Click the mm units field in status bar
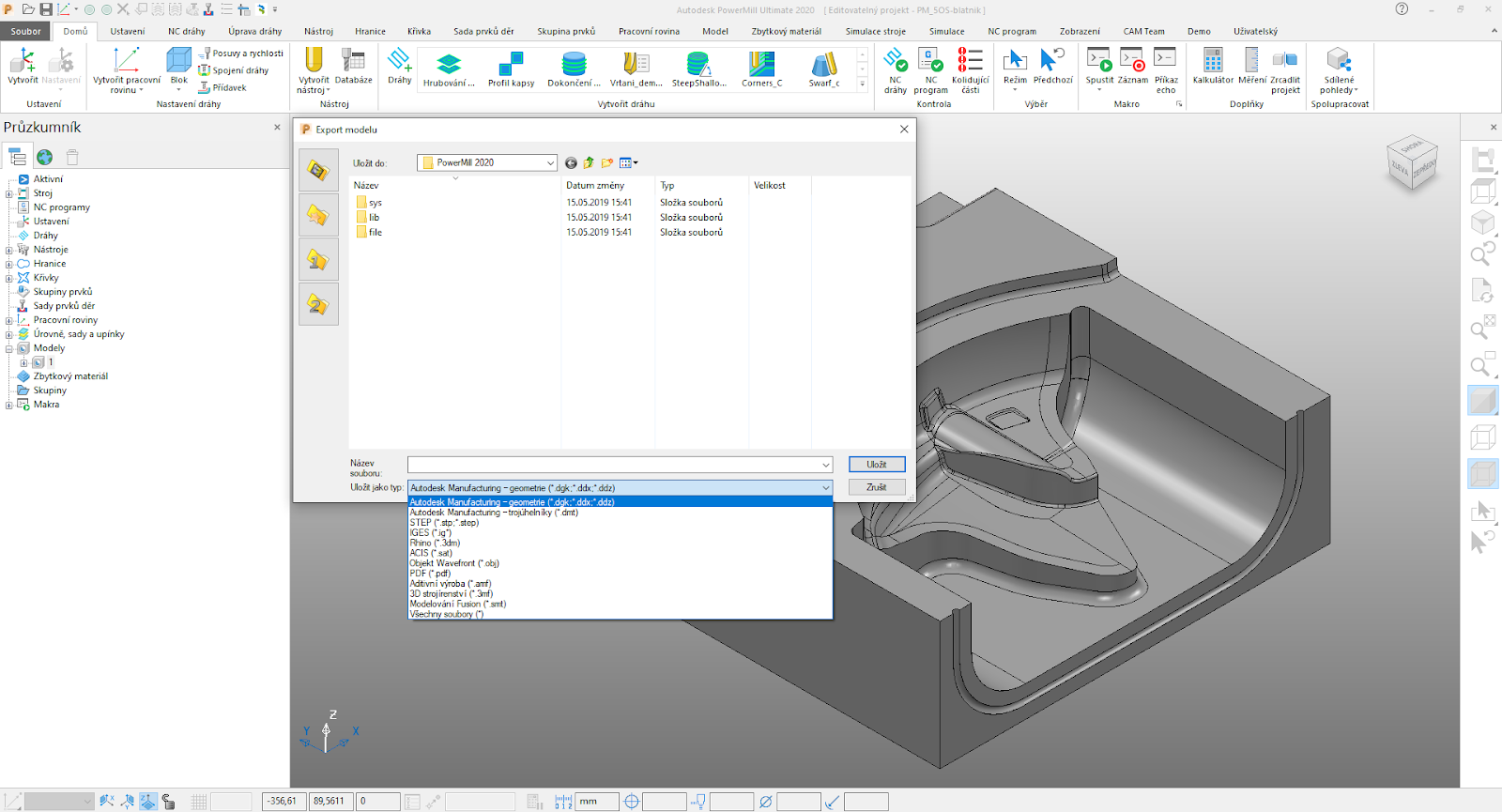The width and height of the screenshot is (1502, 812). 598,802
